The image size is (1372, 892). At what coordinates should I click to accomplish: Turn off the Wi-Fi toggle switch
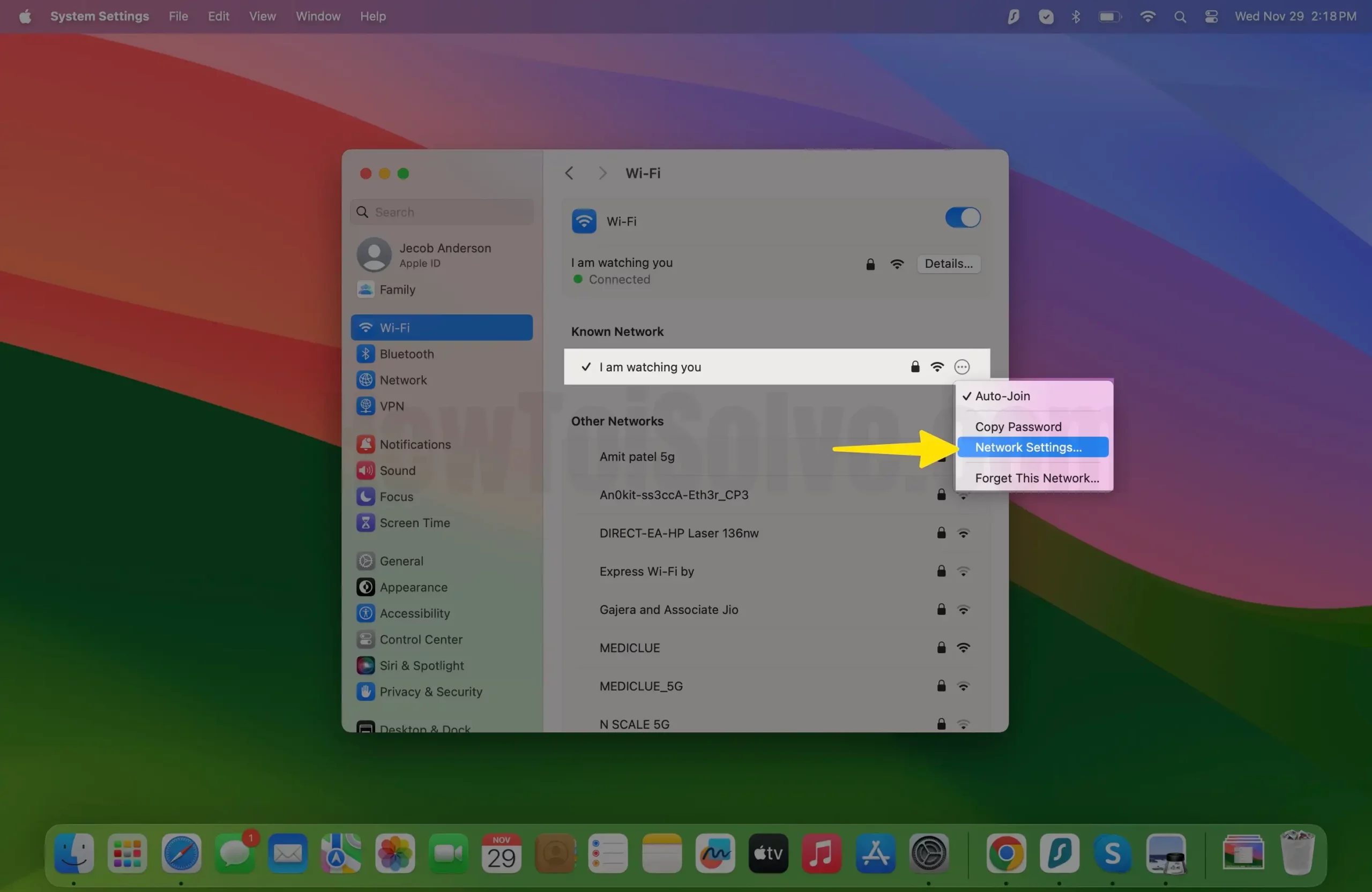pyautogui.click(x=962, y=218)
